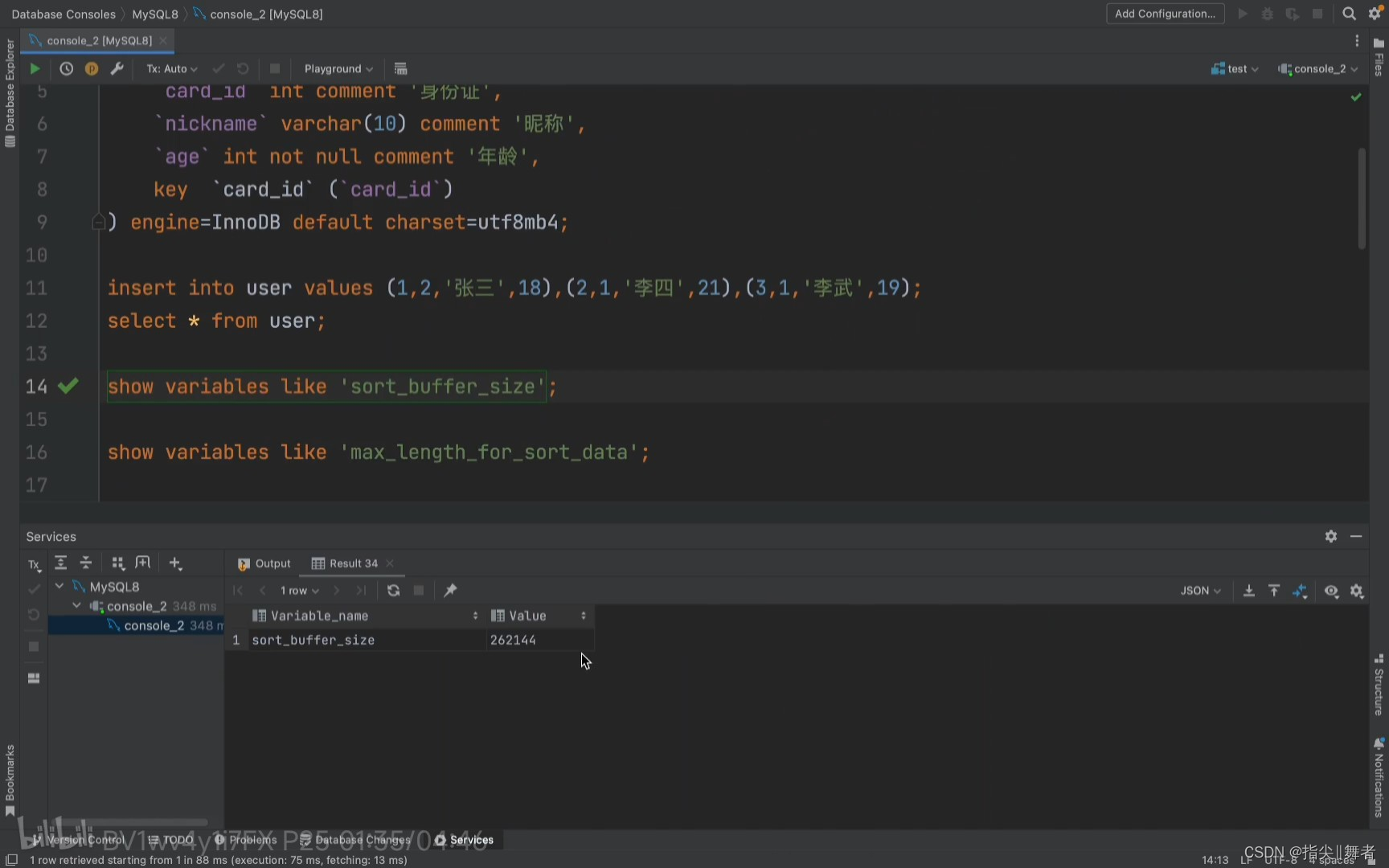This screenshot has width=1389, height=868.
Task: Collapse the console_2 parent node in Services
Action: point(76,605)
